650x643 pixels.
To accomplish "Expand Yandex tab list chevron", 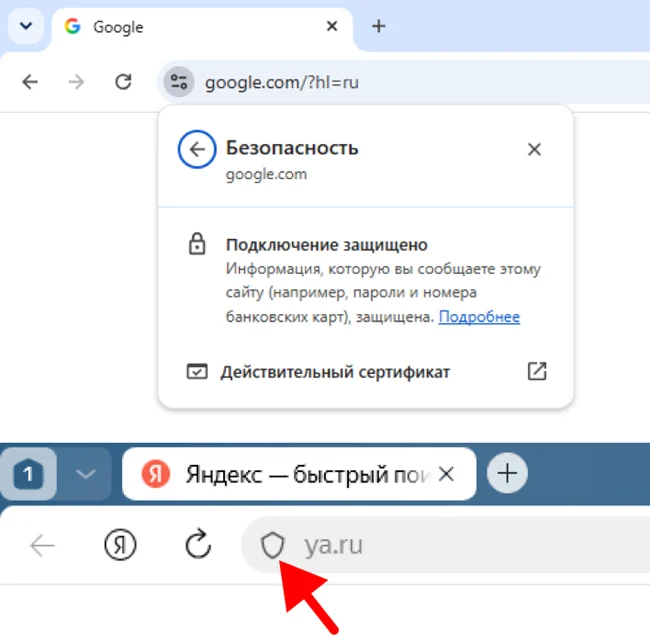I will [85, 474].
